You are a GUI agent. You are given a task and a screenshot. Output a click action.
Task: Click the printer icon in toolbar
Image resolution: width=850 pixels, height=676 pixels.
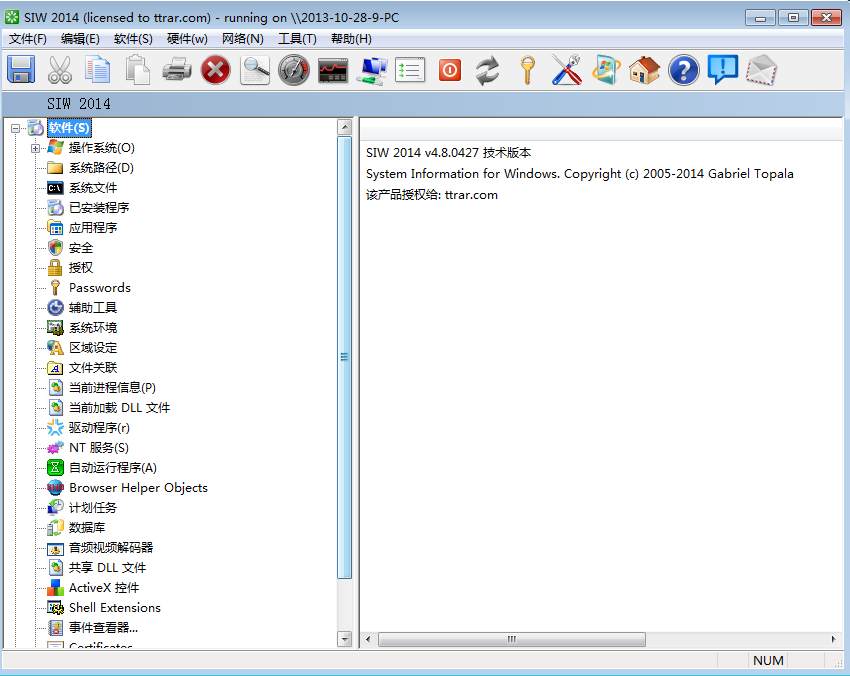(177, 70)
